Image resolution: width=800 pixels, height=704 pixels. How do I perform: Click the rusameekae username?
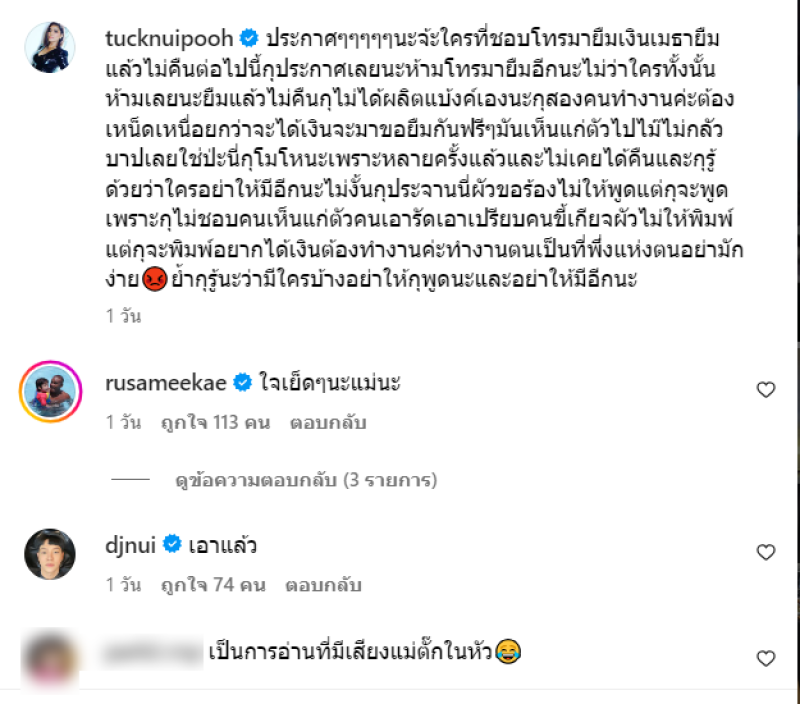pyautogui.click(x=166, y=383)
